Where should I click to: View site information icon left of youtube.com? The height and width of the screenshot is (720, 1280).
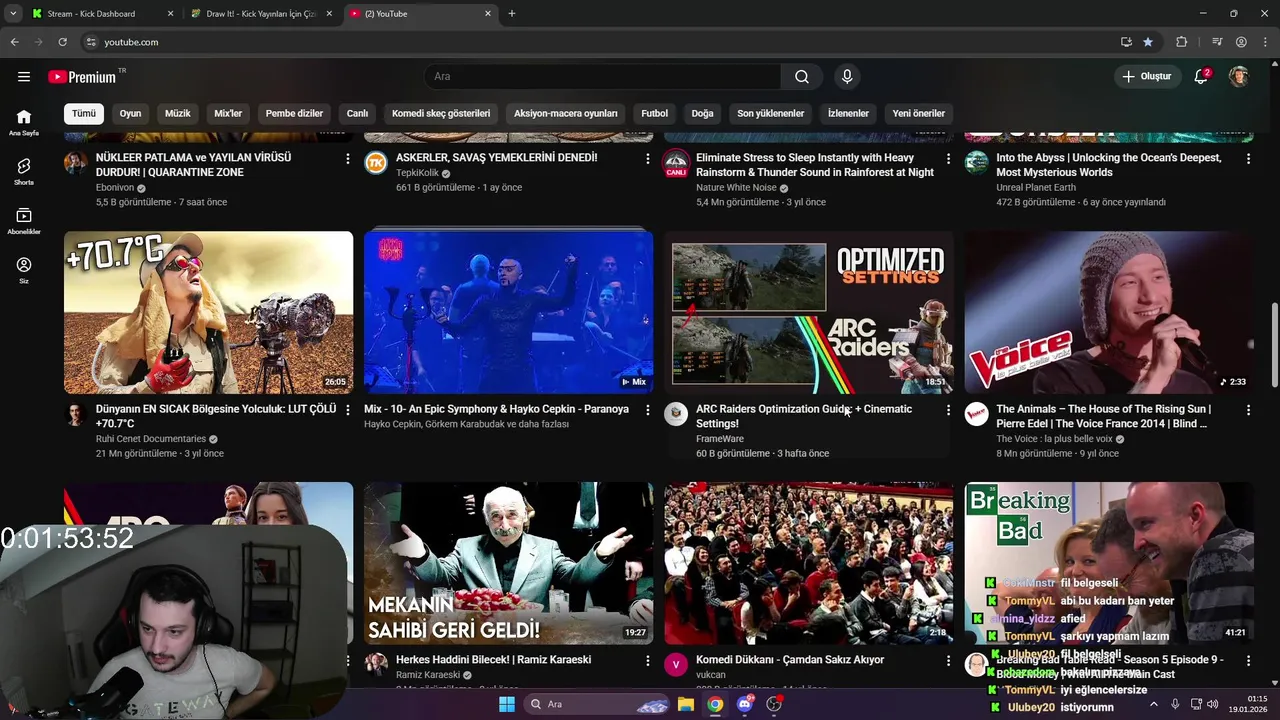90,42
